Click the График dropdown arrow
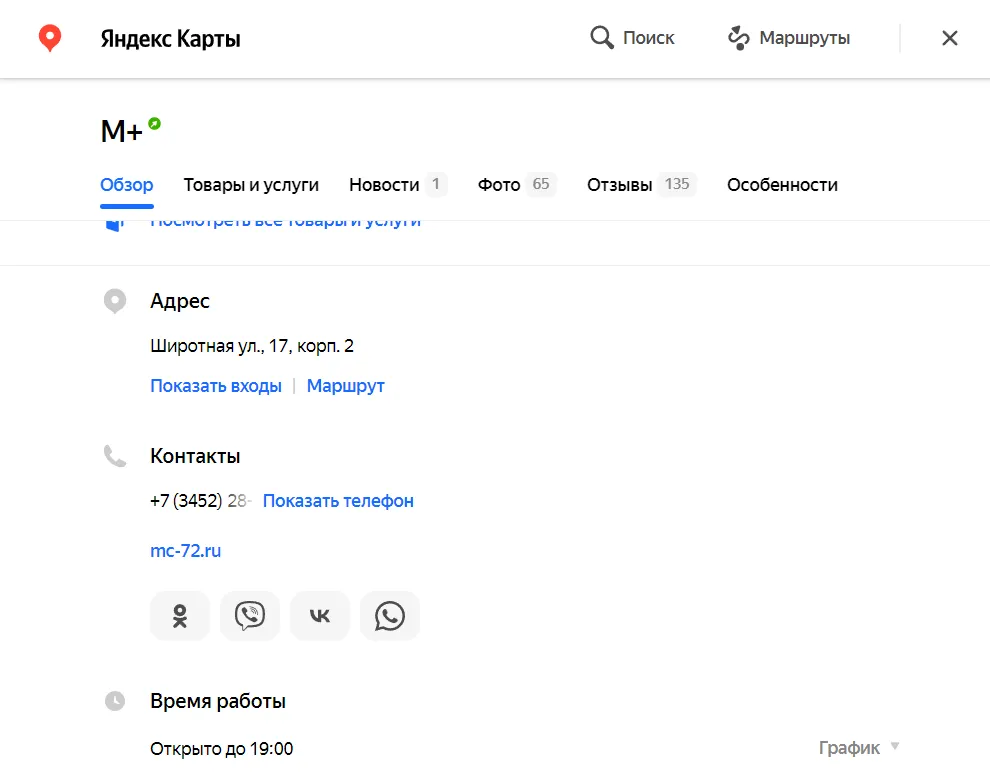The height and width of the screenshot is (777, 990). (895, 746)
